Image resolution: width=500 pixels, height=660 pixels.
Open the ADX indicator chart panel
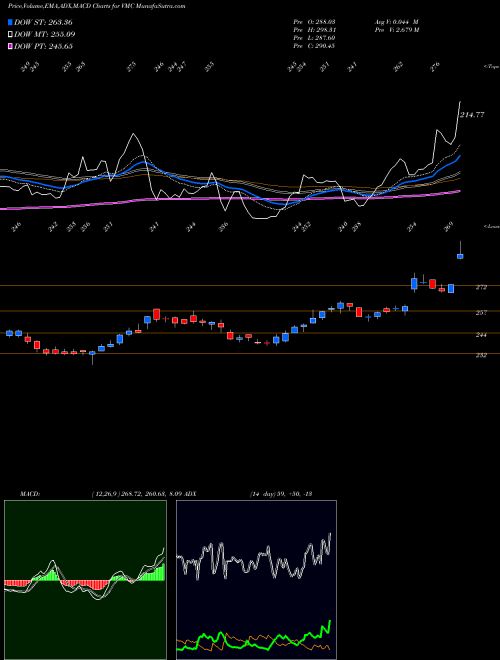click(256, 580)
